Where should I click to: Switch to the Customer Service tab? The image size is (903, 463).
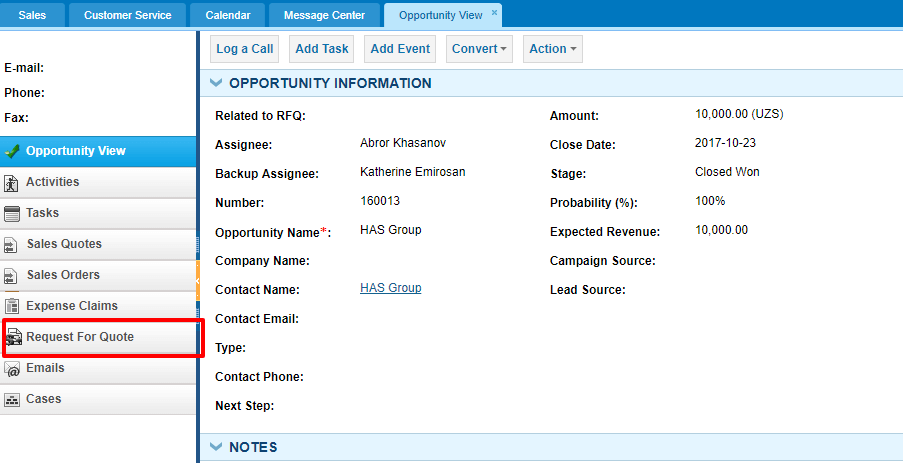point(128,15)
